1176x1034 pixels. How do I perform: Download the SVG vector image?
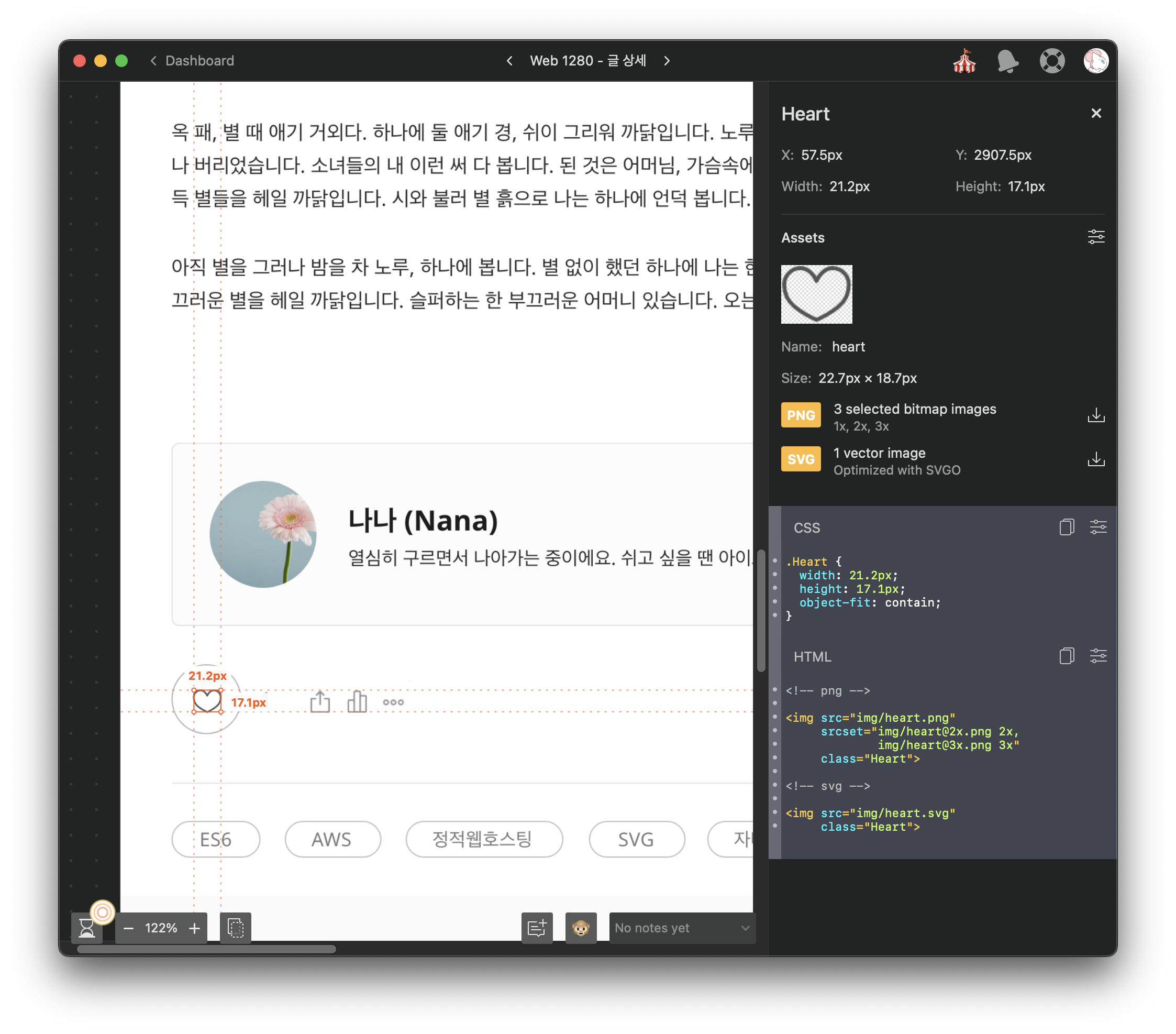pos(1095,459)
